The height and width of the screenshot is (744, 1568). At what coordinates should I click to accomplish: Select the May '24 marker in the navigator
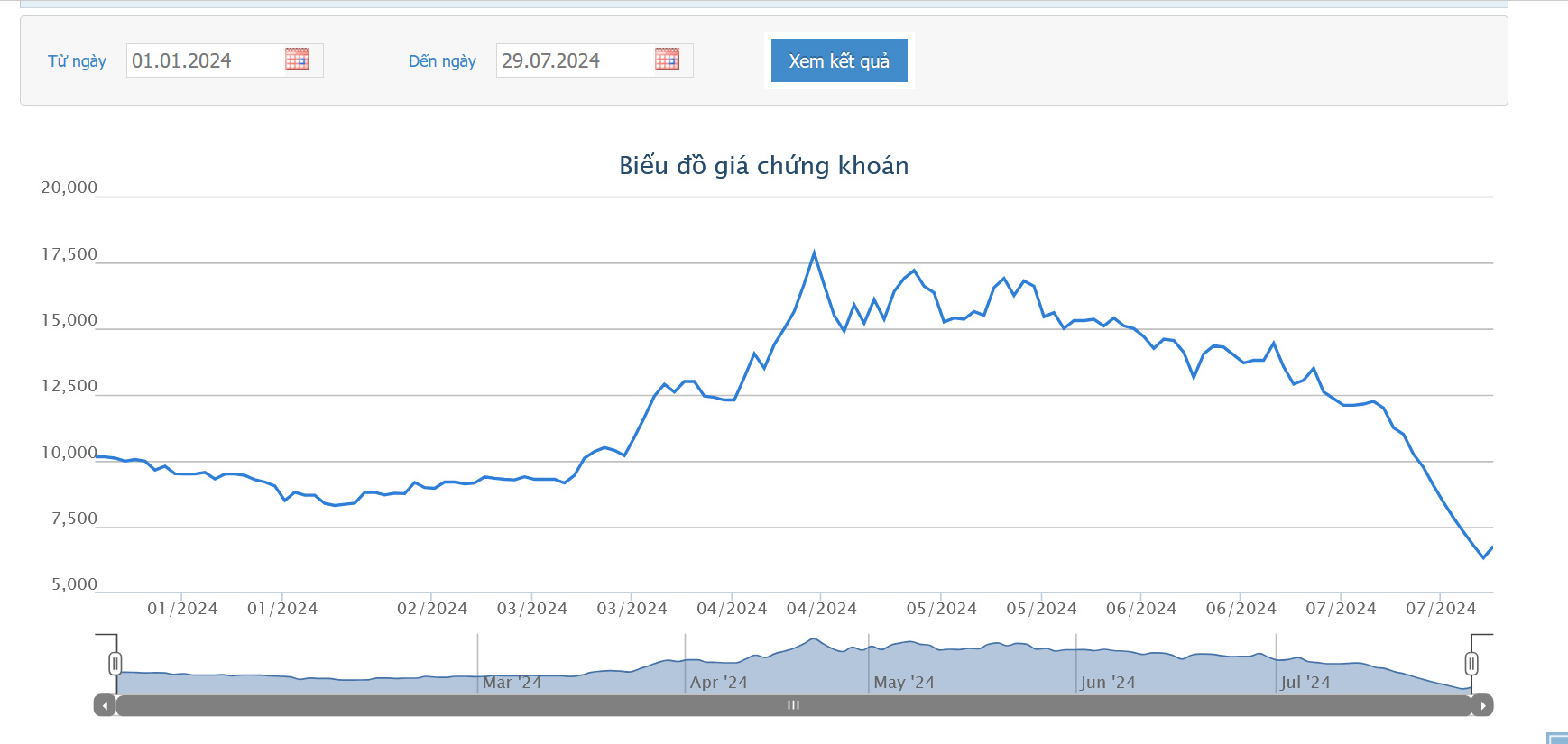point(903,683)
